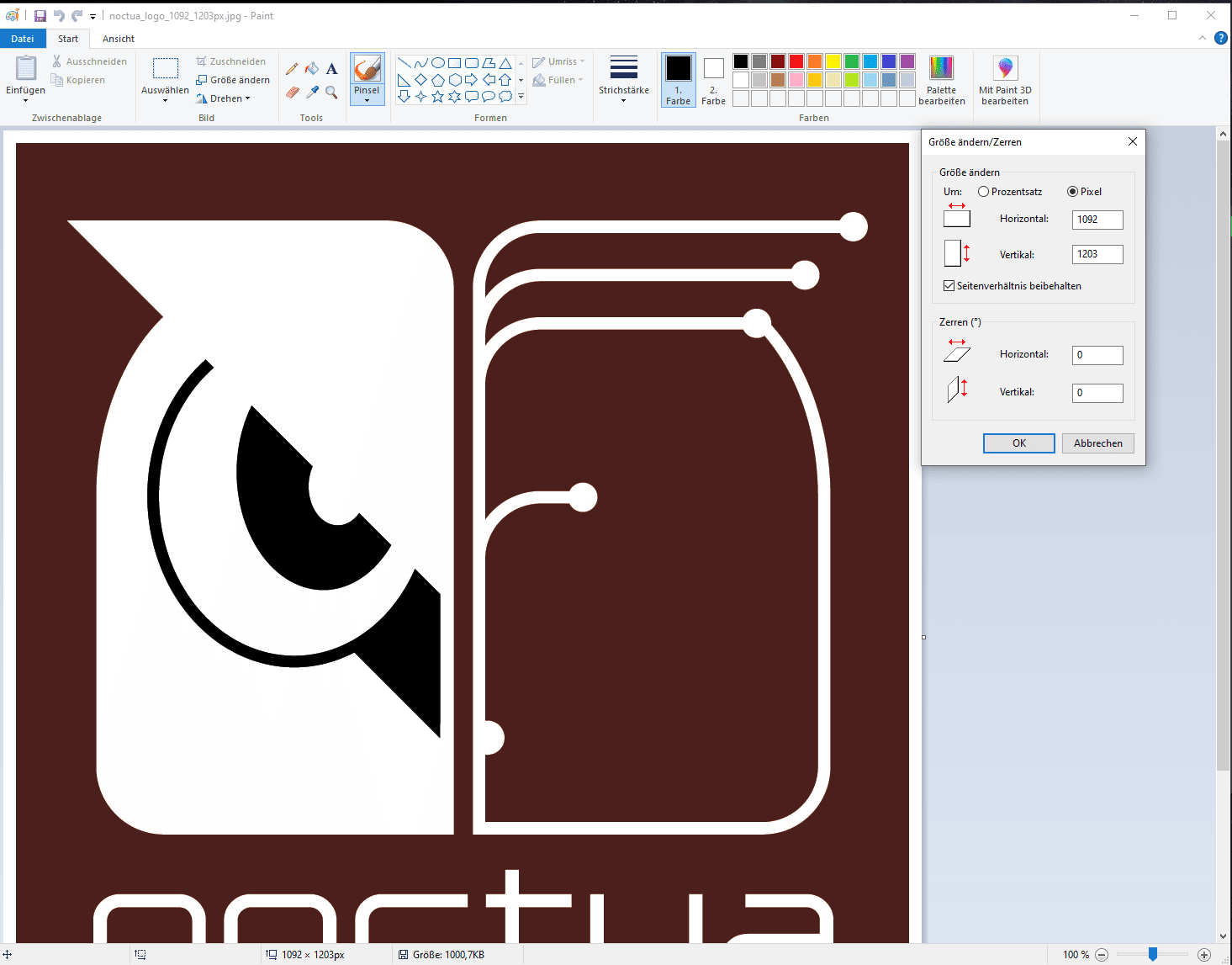Viewport: 1232px width, 965px height.
Task: Click the zoom slider handle
Action: coord(1153,954)
